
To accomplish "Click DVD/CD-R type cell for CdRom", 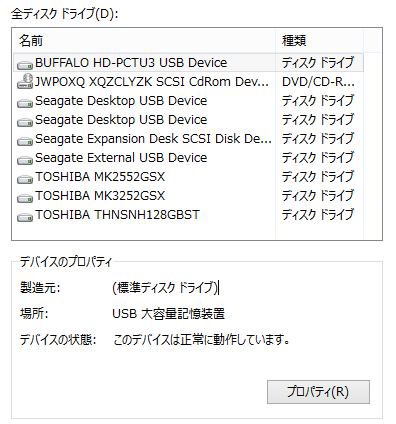I will click(318, 82).
